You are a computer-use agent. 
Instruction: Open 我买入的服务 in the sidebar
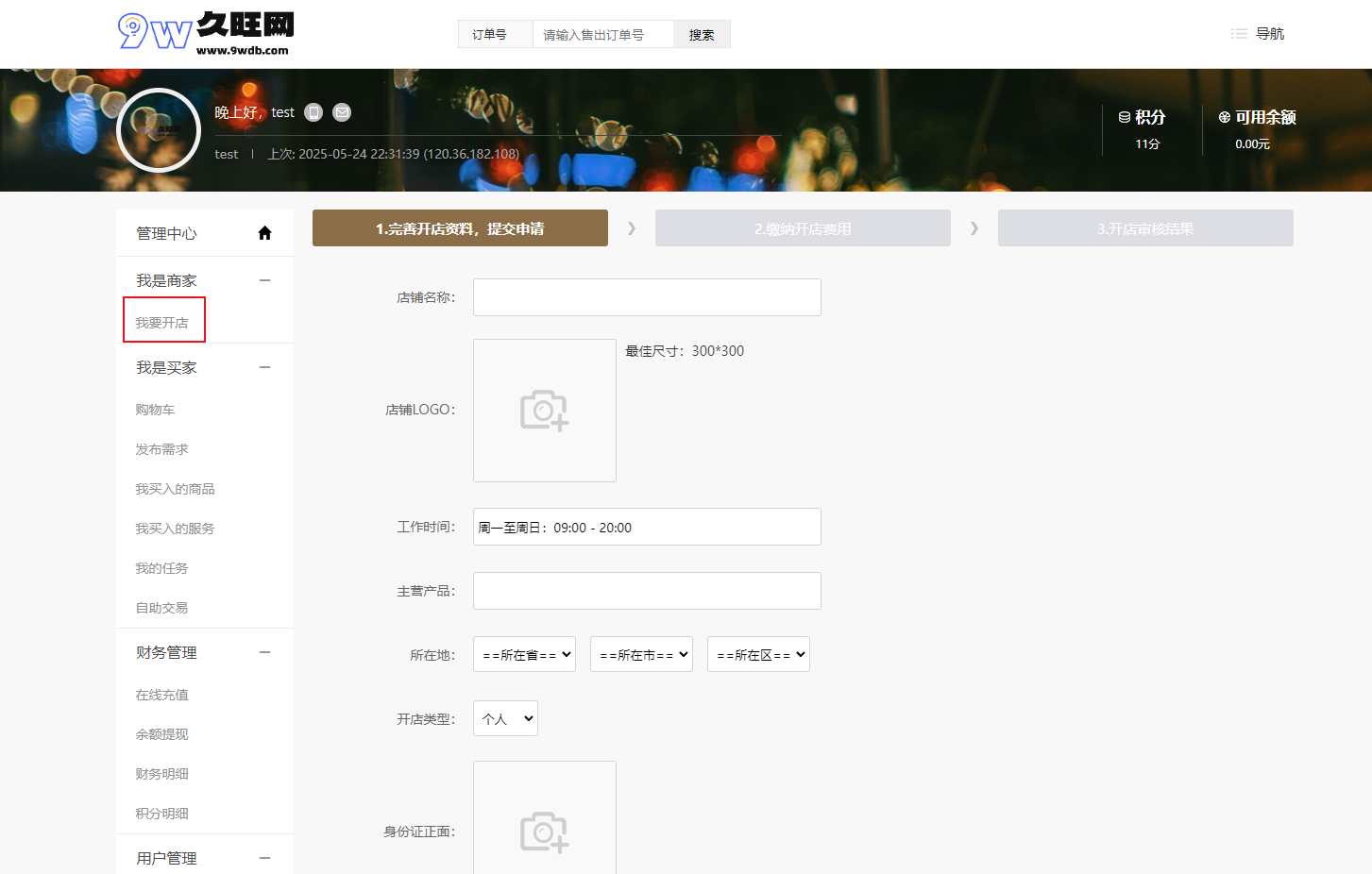pos(175,529)
